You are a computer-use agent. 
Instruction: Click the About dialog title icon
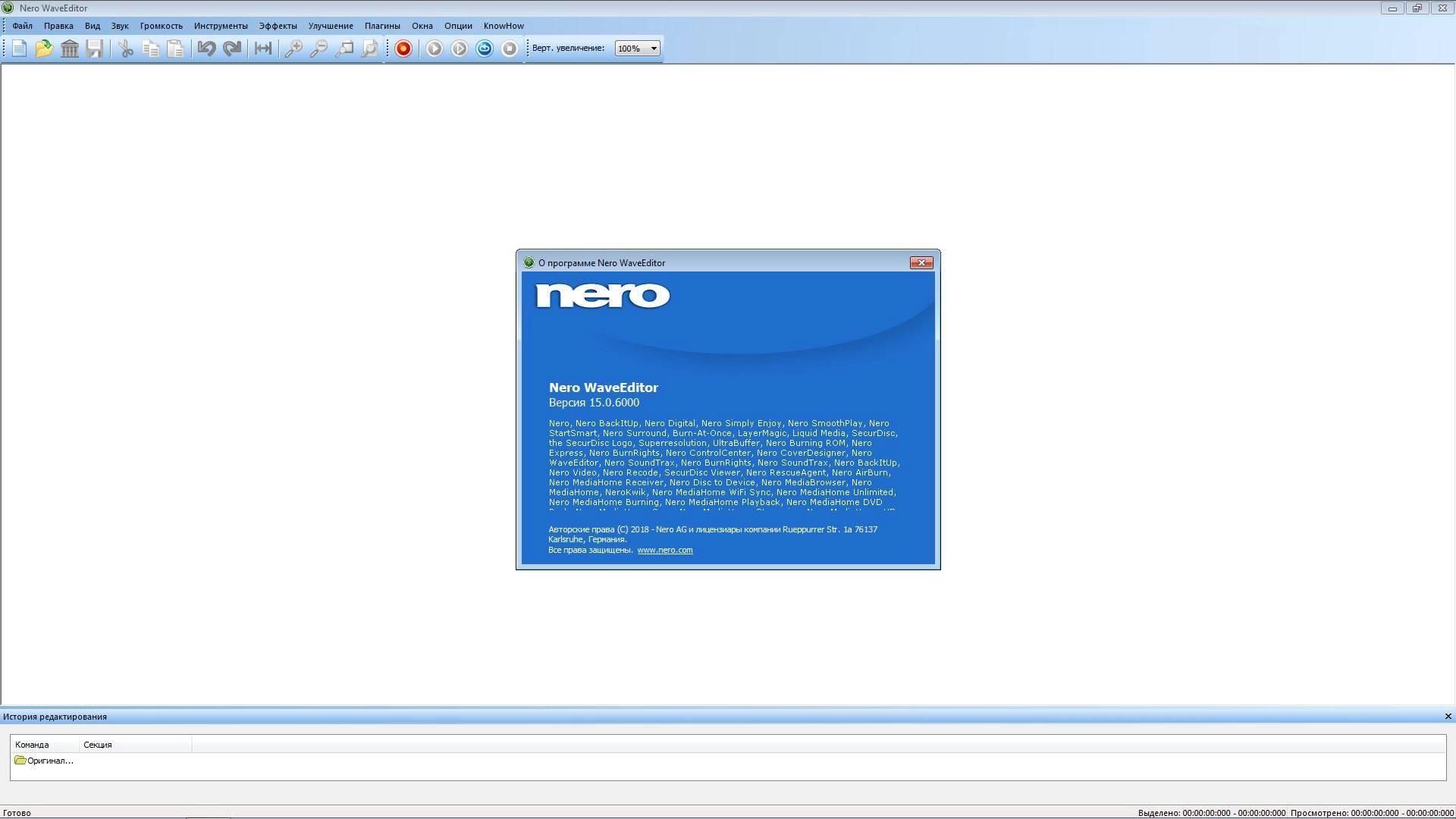pyautogui.click(x=529, y=263)
